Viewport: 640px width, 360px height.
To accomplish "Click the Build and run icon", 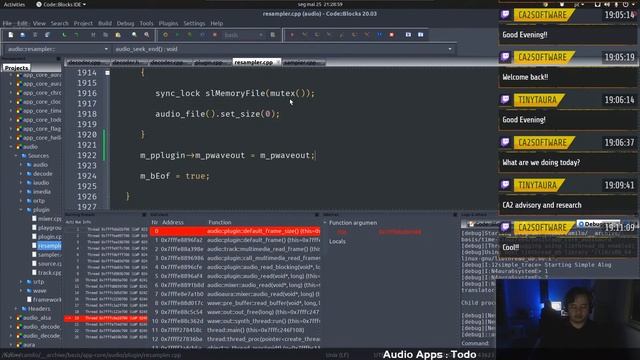I will coord(190,35).
